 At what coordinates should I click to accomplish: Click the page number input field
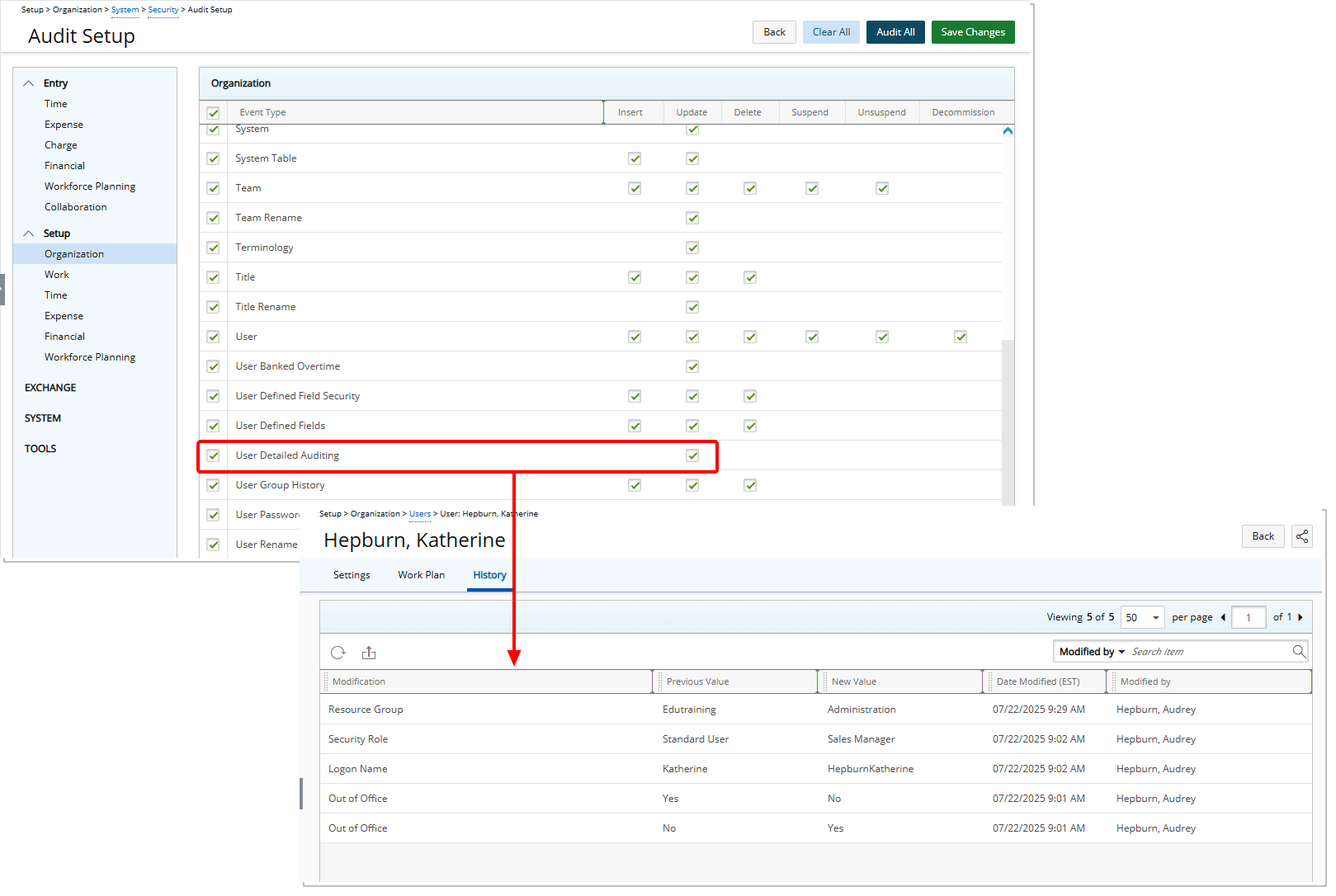click(1249, 616)
